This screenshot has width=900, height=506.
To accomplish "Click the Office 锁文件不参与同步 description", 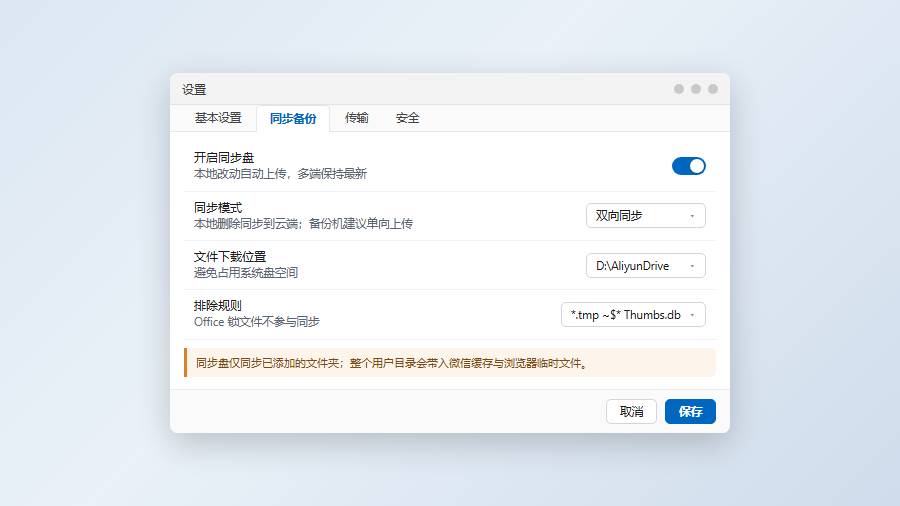I will [x=257, y=322].
